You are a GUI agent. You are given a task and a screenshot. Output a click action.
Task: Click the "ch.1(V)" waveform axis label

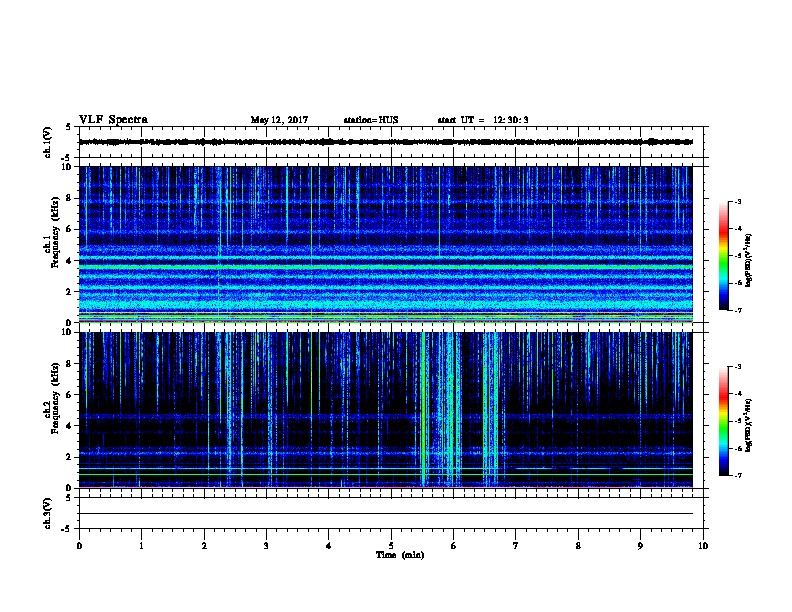pyautogui.click(x=47, y=142)
